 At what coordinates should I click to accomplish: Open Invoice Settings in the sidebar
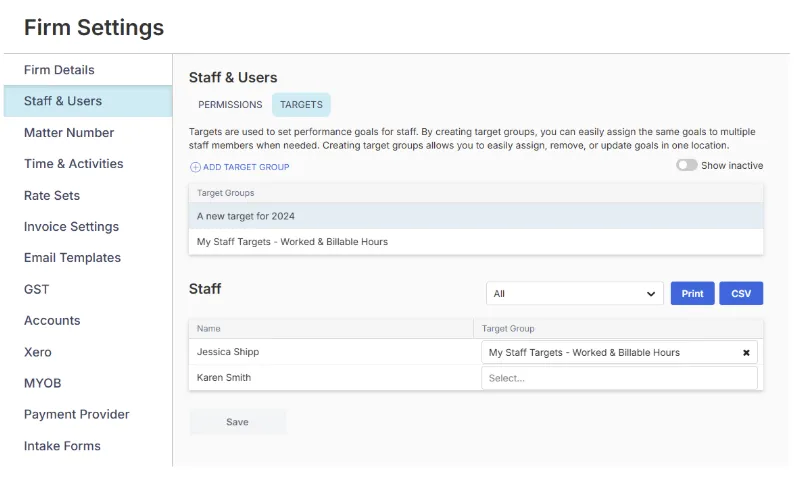[88, 227]
